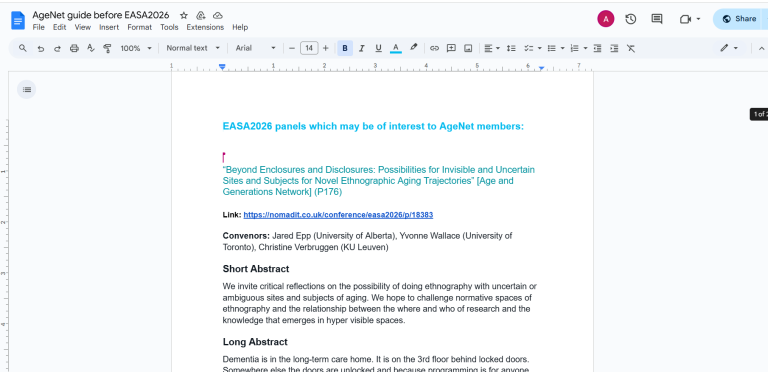Open the Insert menu

tap(109, 27)
